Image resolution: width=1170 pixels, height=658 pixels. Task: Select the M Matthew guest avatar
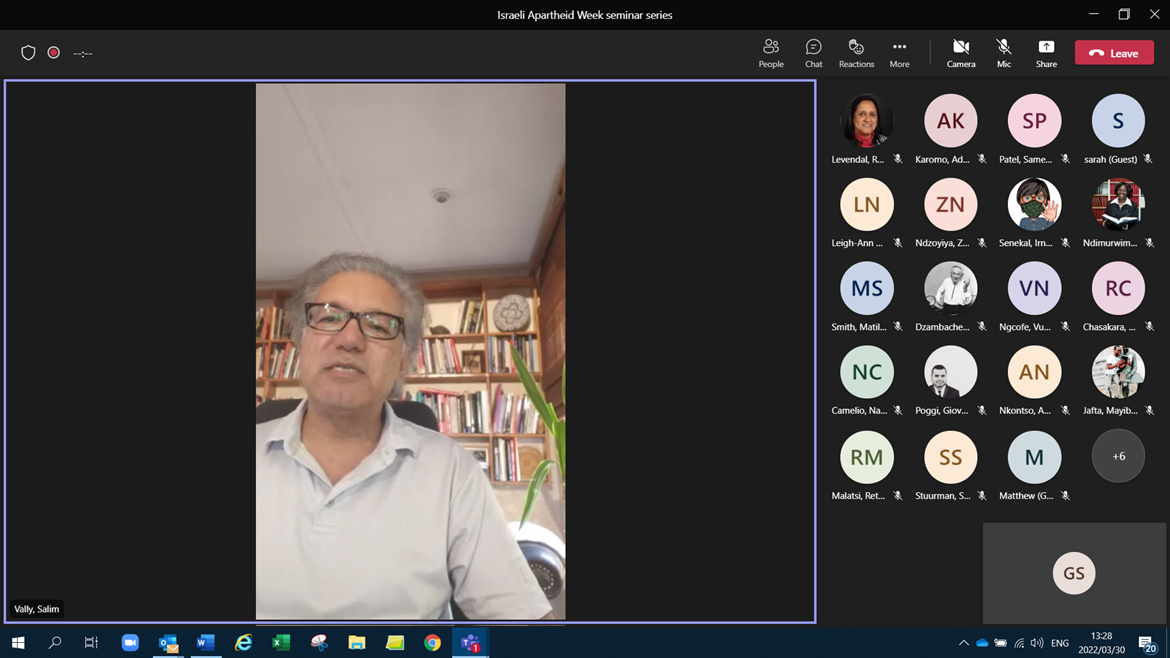point(1034,457)
